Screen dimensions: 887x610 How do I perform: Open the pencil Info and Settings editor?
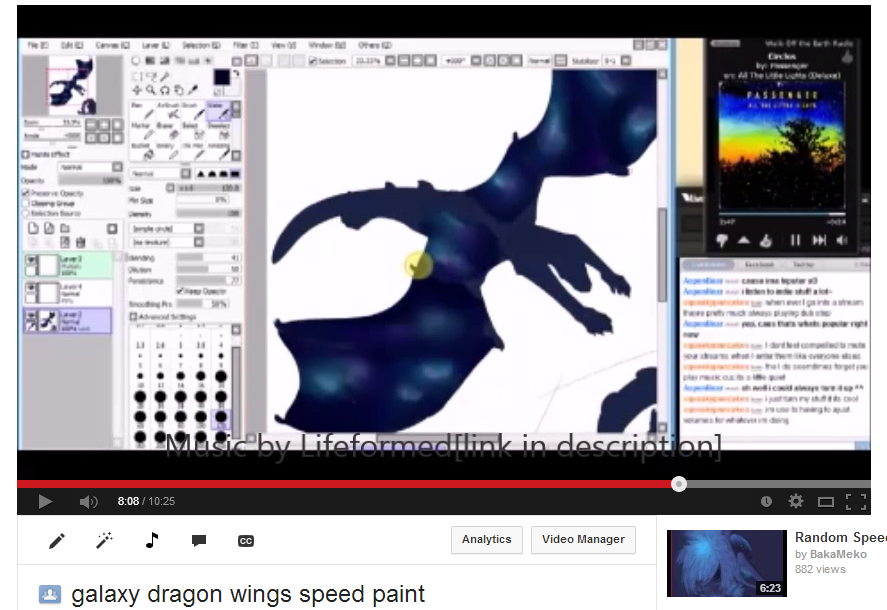tap(57, 541)
